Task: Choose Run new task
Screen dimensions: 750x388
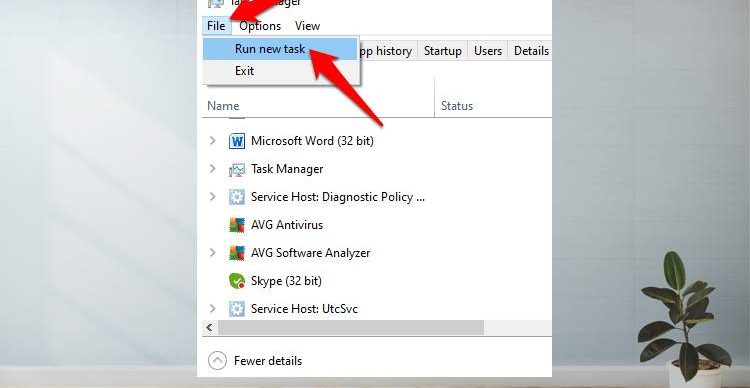Action: (280, 49)
